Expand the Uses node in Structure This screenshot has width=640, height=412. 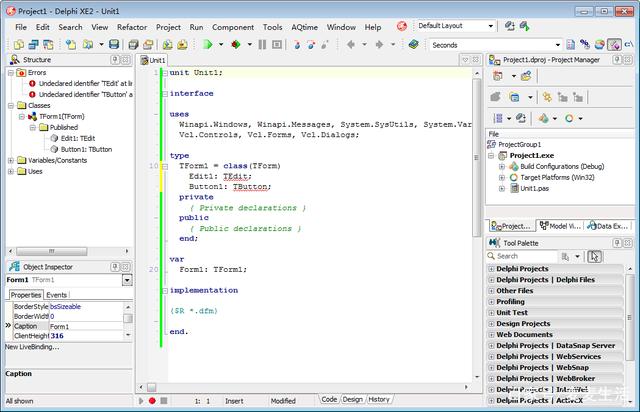coord(11,171)
